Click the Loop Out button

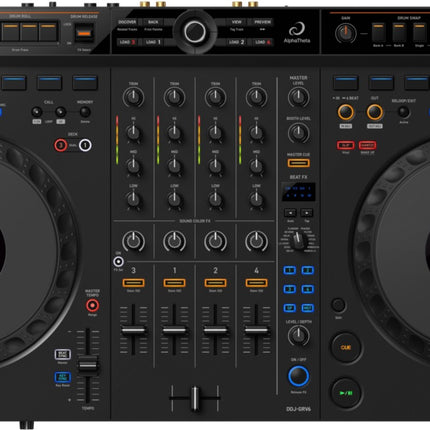(374, 112)
